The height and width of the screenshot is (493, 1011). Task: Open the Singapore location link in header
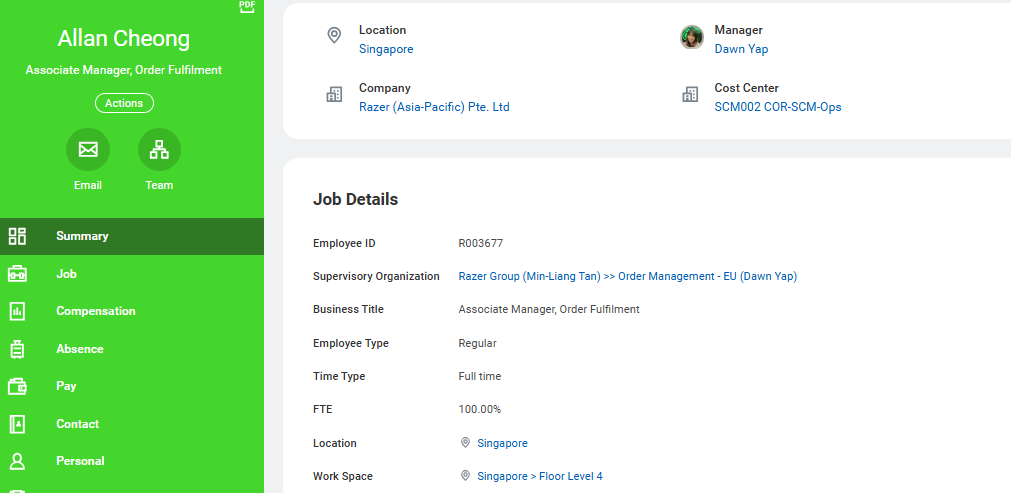tap(386, 49)
